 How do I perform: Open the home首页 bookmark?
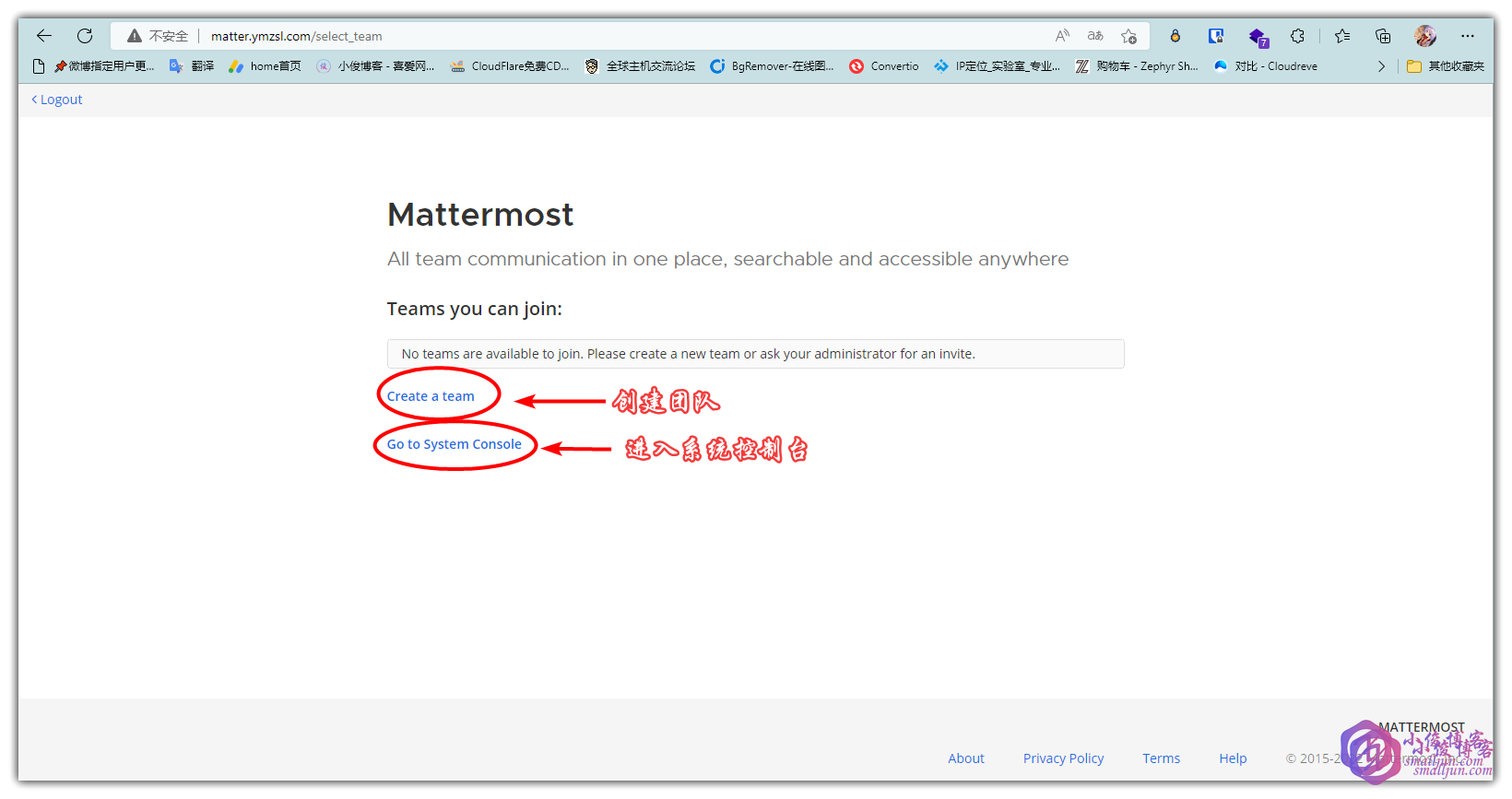coord(265,66)
